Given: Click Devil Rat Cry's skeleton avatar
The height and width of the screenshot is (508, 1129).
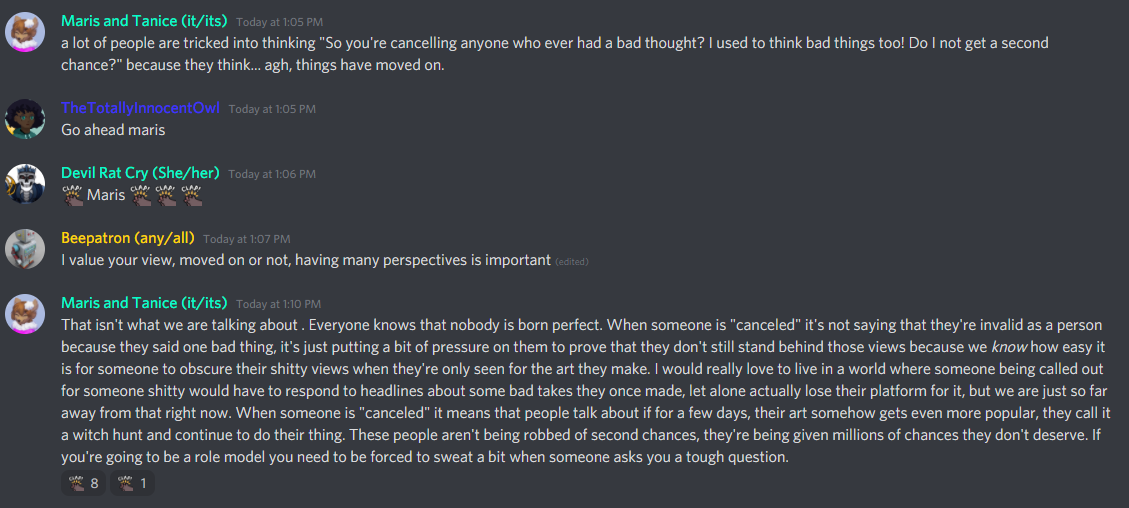Looking at the screenshot, I should [25, 183].
